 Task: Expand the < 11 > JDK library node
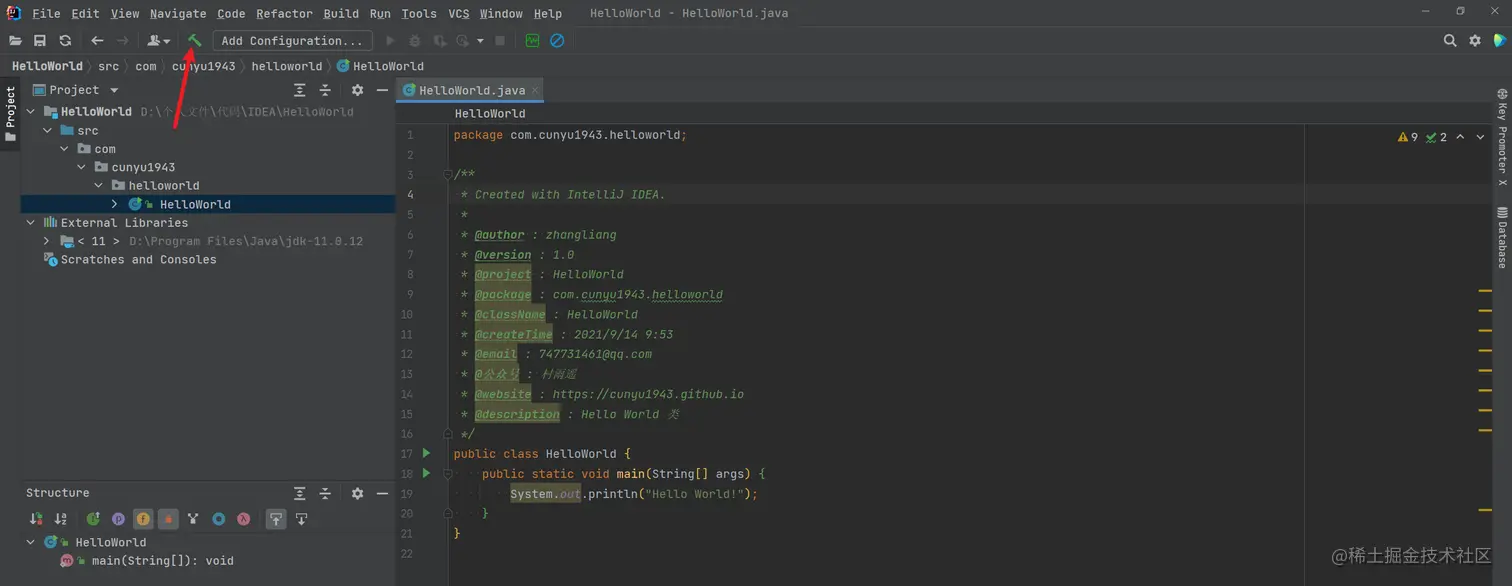point(47,241)
